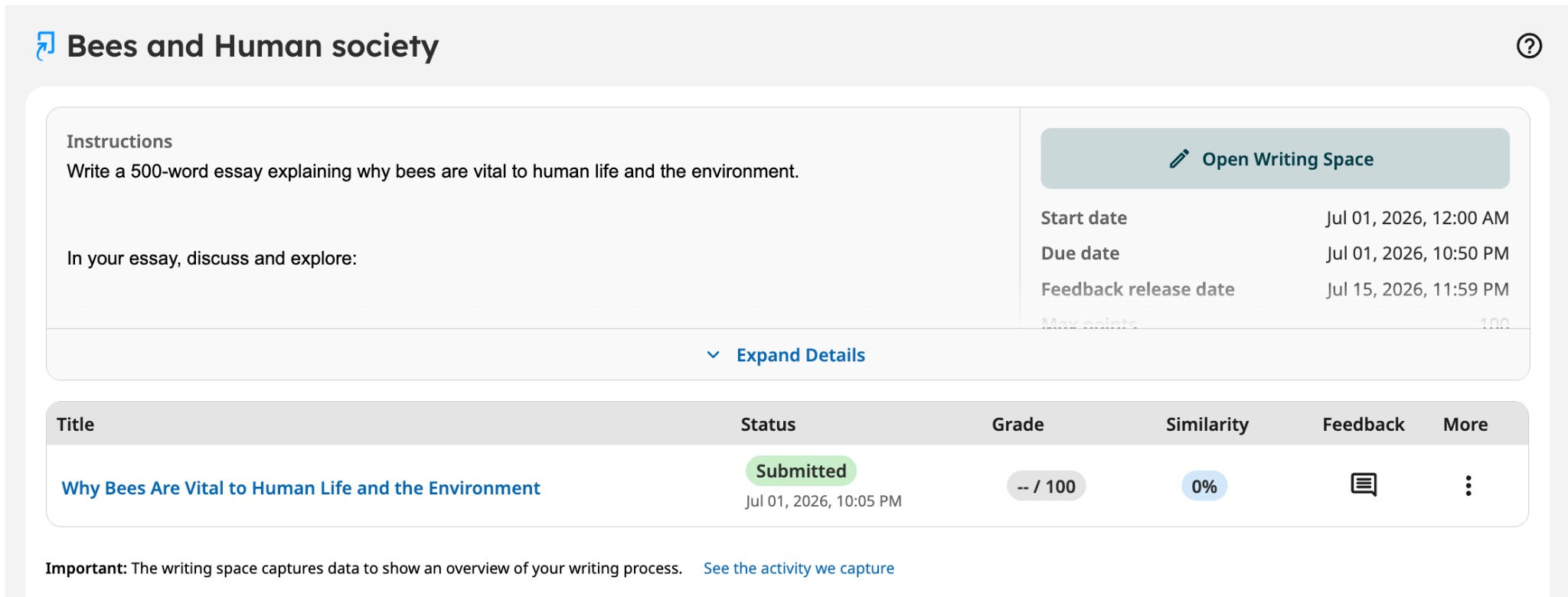The width and height of the screenshot is (1568, 597).
Task: Click the Grade column header
Action: 1018,425
